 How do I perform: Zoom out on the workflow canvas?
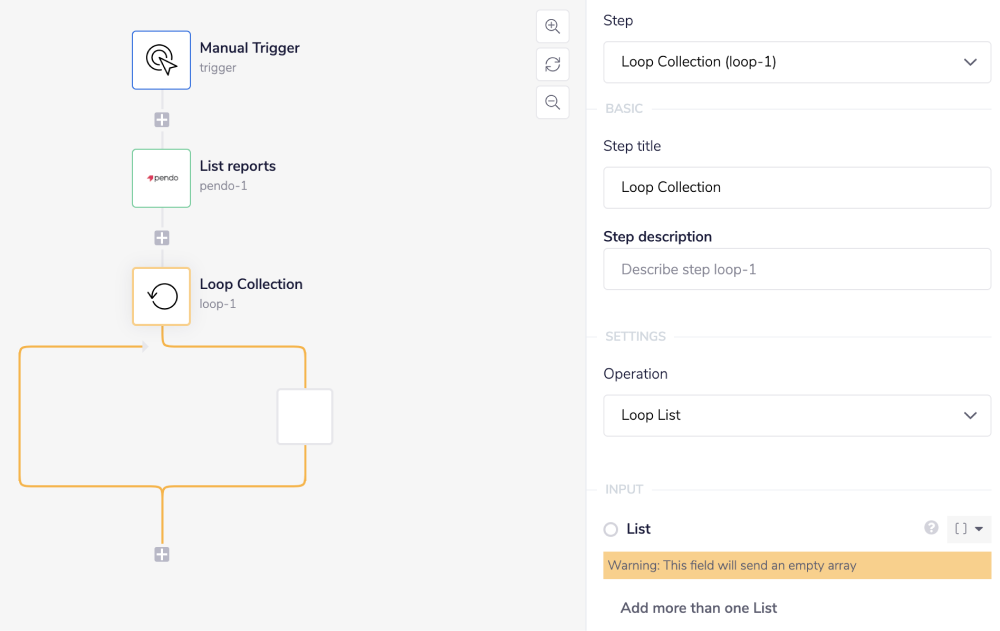point(552,102)
